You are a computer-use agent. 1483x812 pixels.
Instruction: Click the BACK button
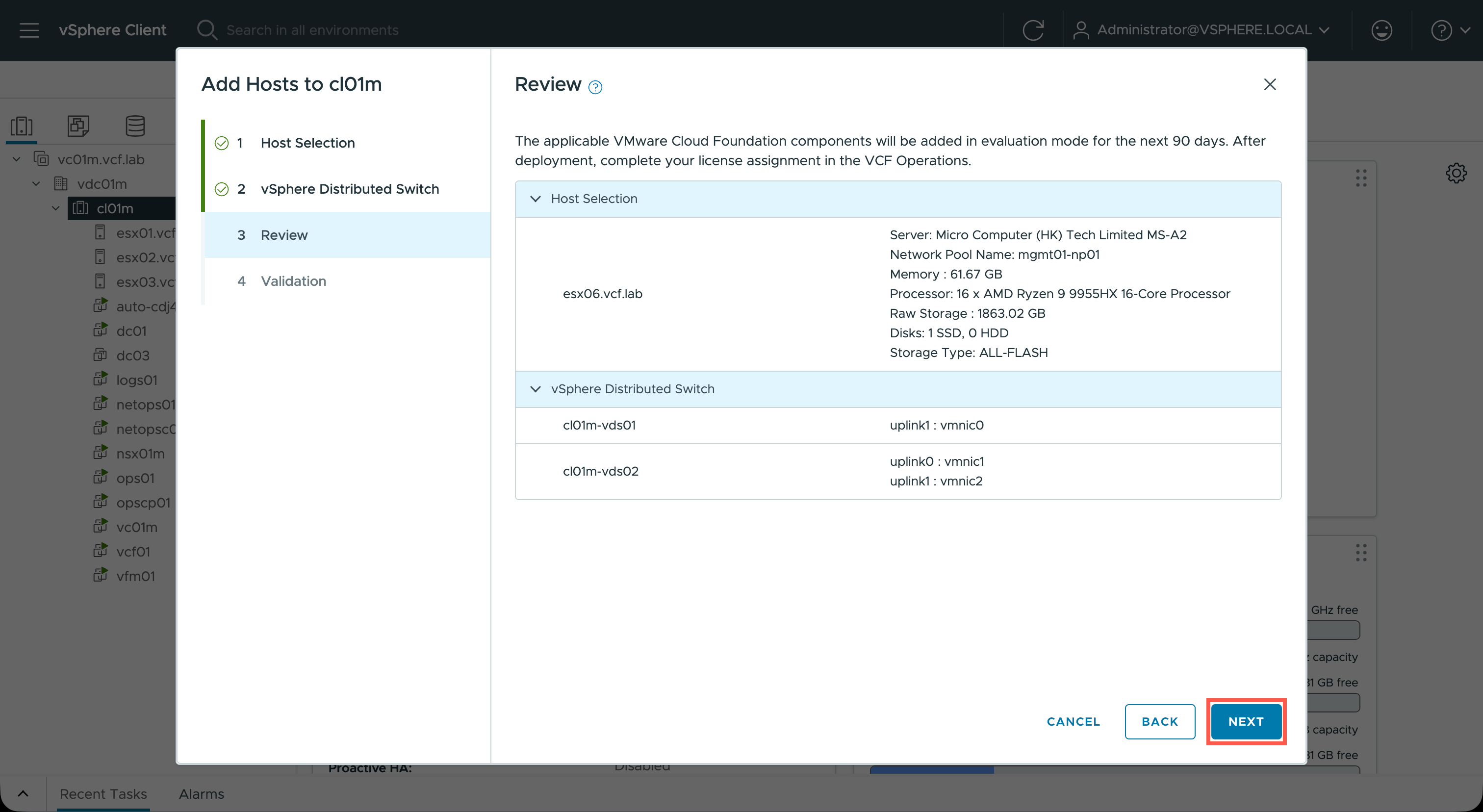click(1159, 721)
